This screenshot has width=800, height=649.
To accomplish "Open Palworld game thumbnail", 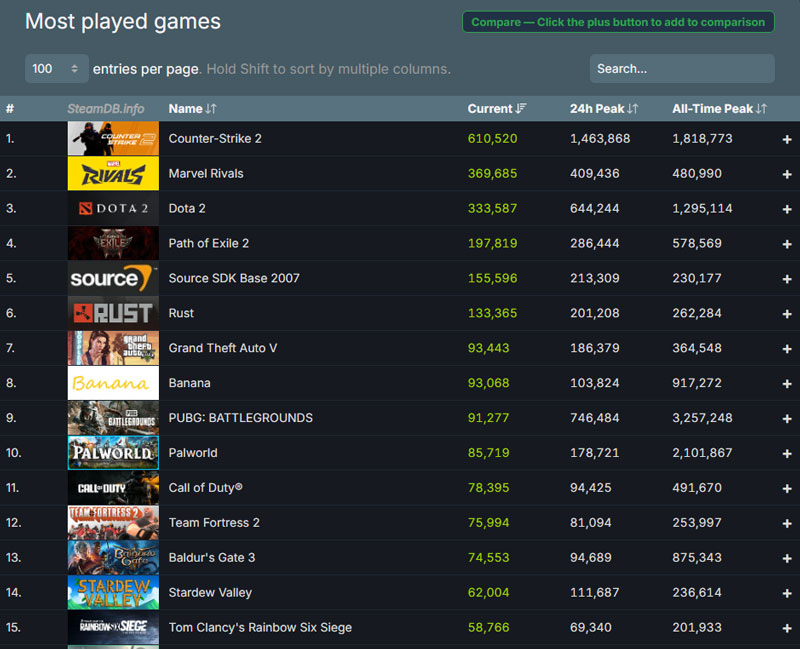I will point(113,453).
